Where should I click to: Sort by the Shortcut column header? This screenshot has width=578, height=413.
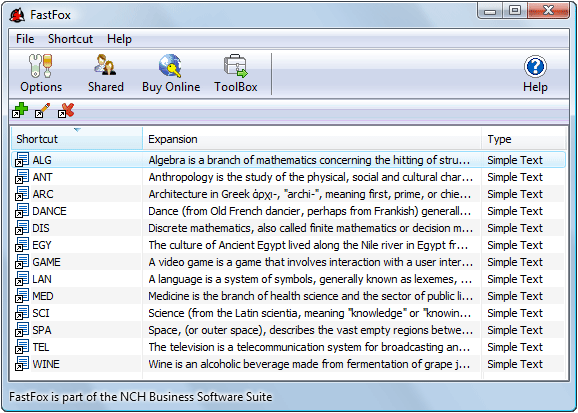point(77,139)
